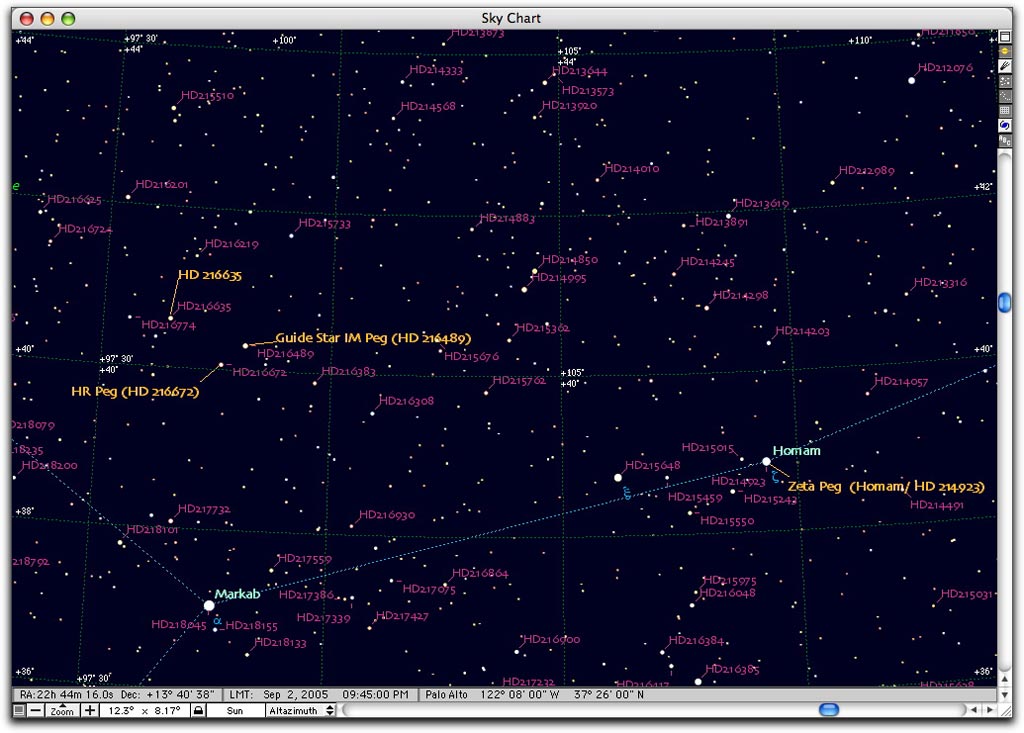Click the window panel icon atop the side toolbar
1024x733 pixels.
tap(1005, 37)
